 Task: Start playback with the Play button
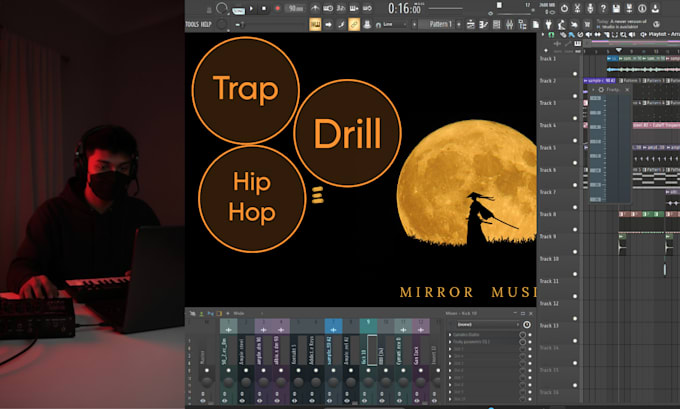[x=251, y=8]
